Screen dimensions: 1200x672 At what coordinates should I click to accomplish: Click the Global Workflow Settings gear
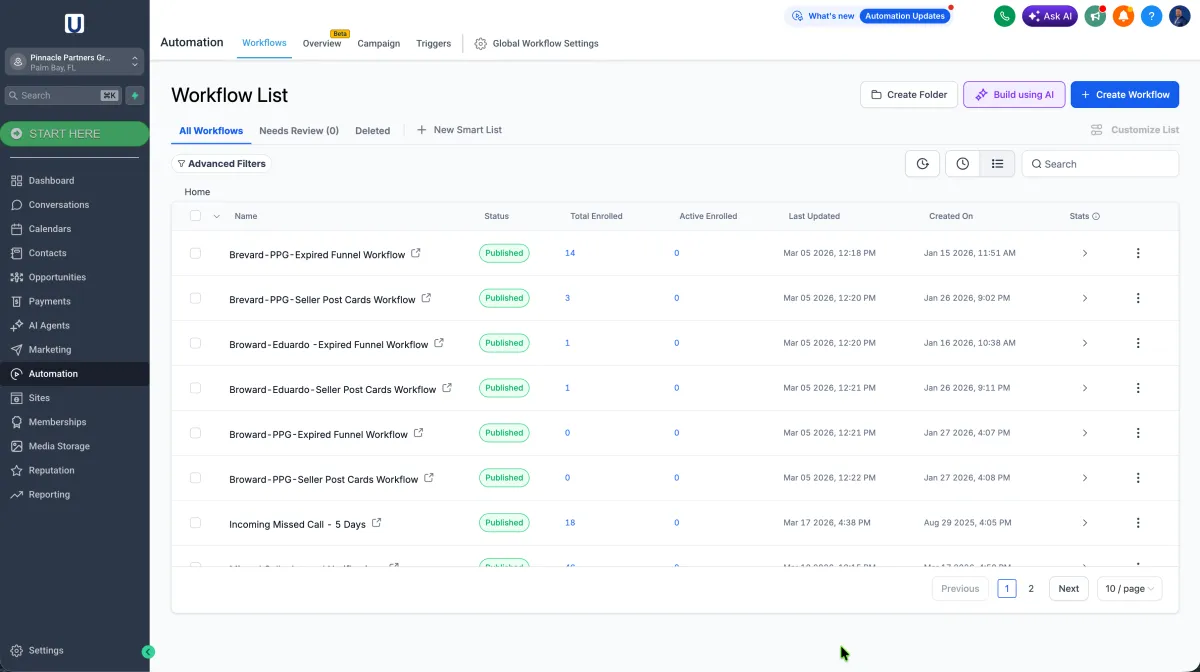(x=481, y=44)
